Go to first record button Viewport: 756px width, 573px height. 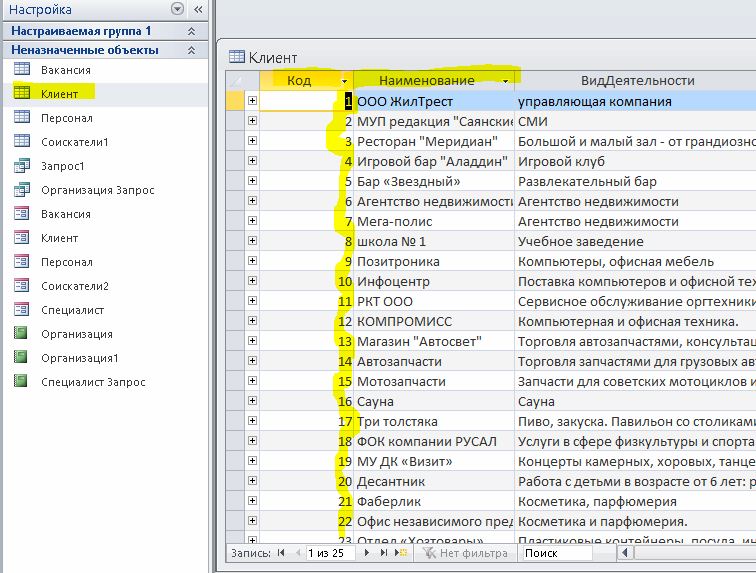(x=281, y=553)
